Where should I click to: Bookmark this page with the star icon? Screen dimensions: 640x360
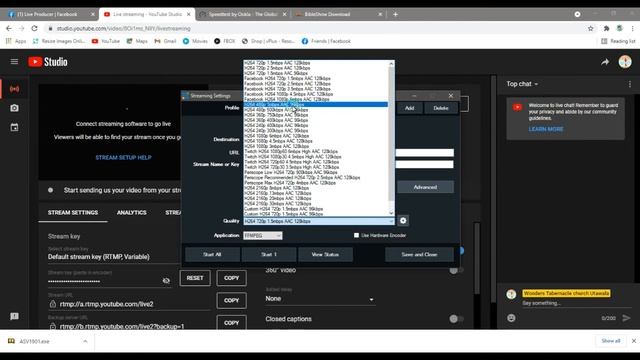(x=591, y=29)
